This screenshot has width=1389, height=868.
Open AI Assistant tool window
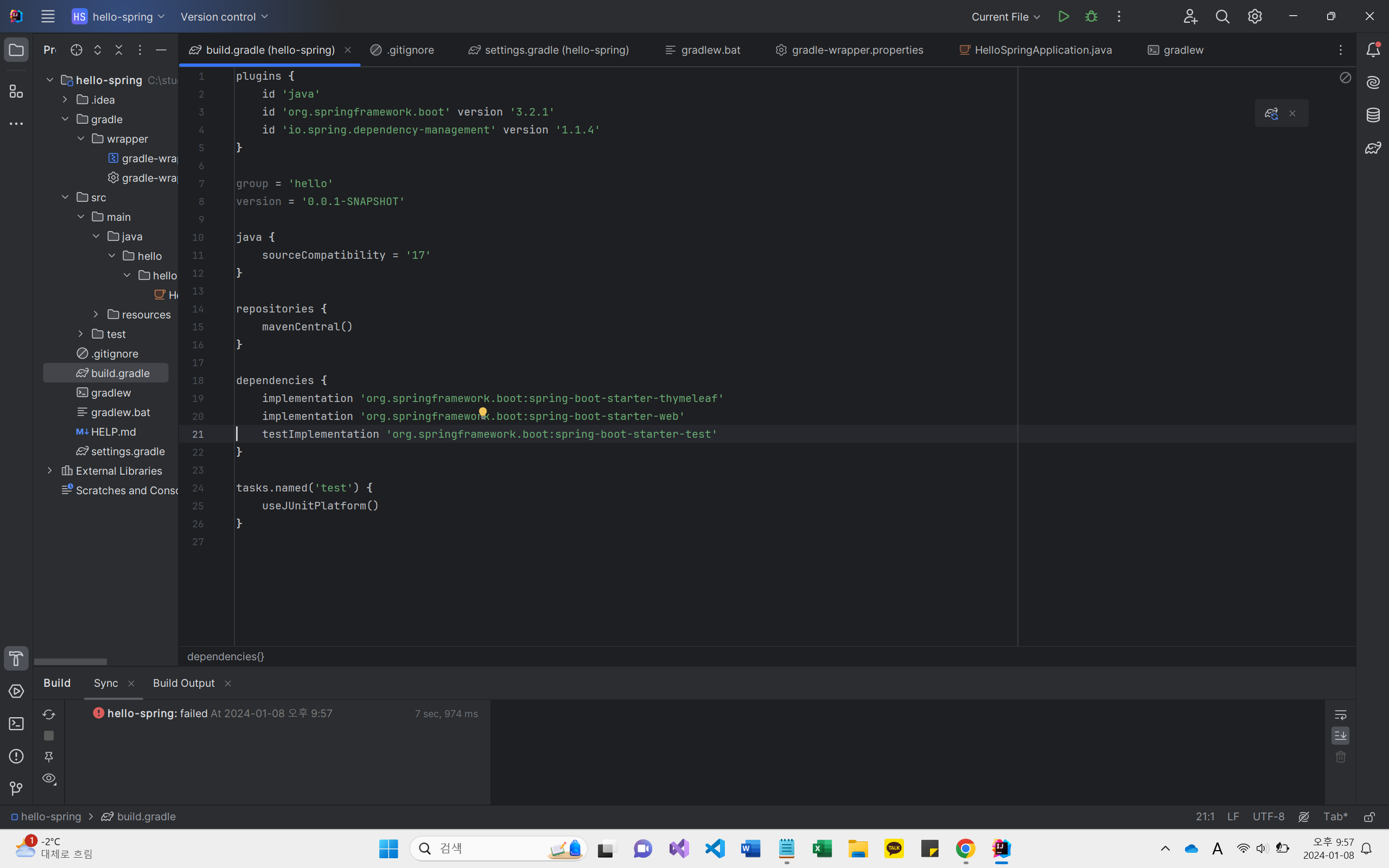coord(1373,82)
